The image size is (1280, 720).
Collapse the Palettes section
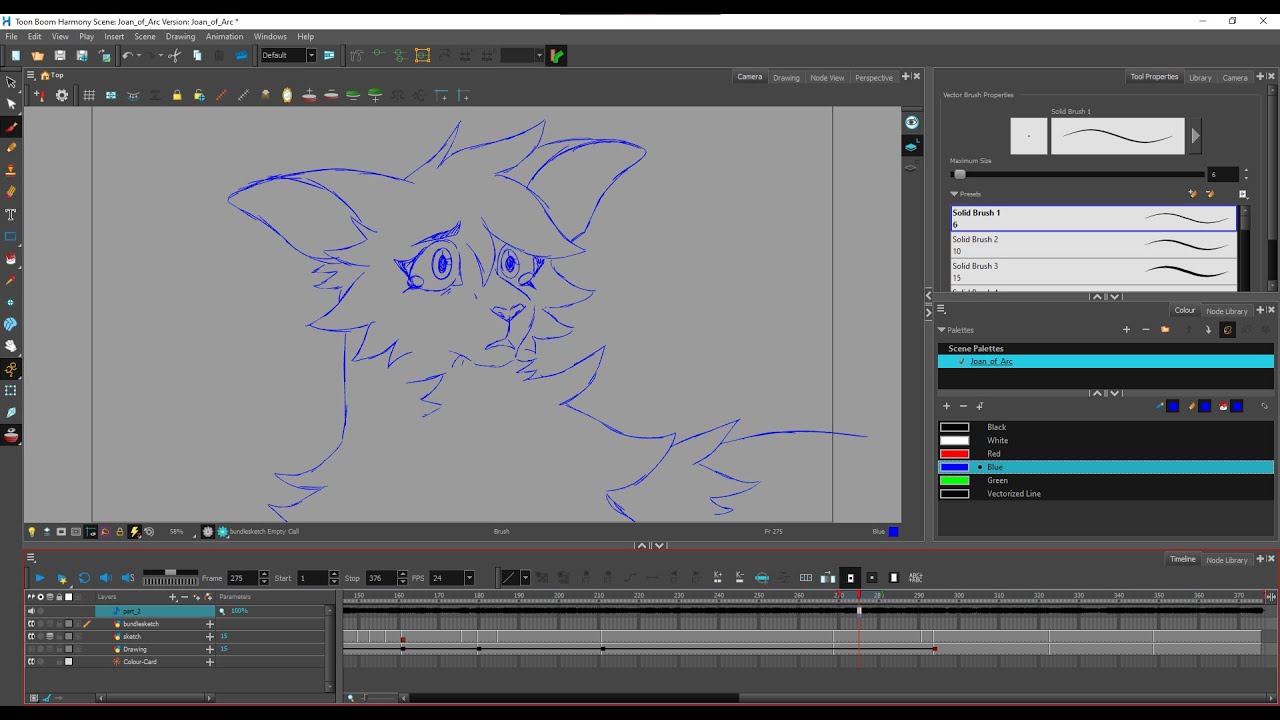942,330
